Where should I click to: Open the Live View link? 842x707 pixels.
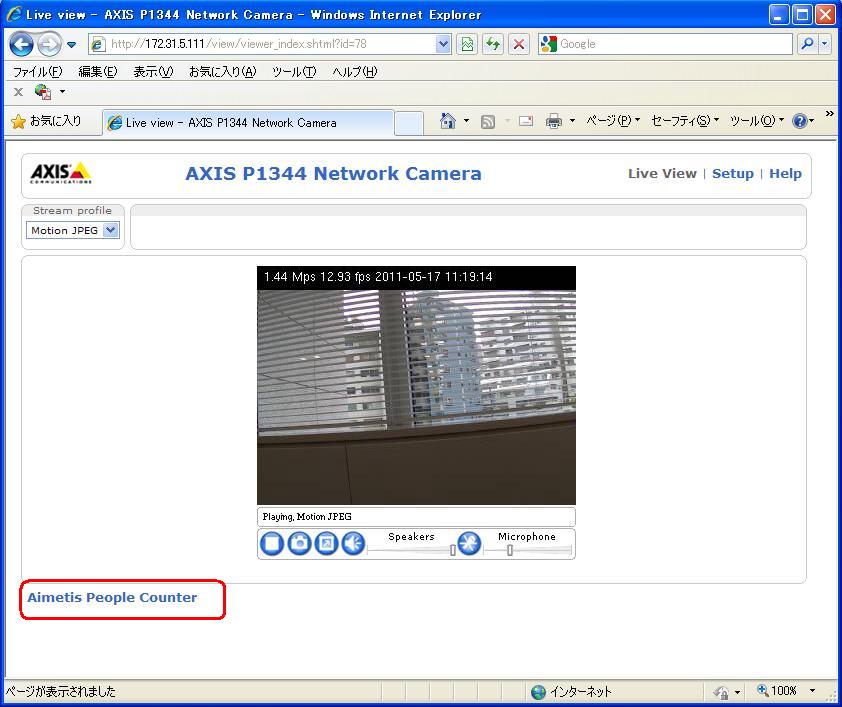(x=662, y=173)
